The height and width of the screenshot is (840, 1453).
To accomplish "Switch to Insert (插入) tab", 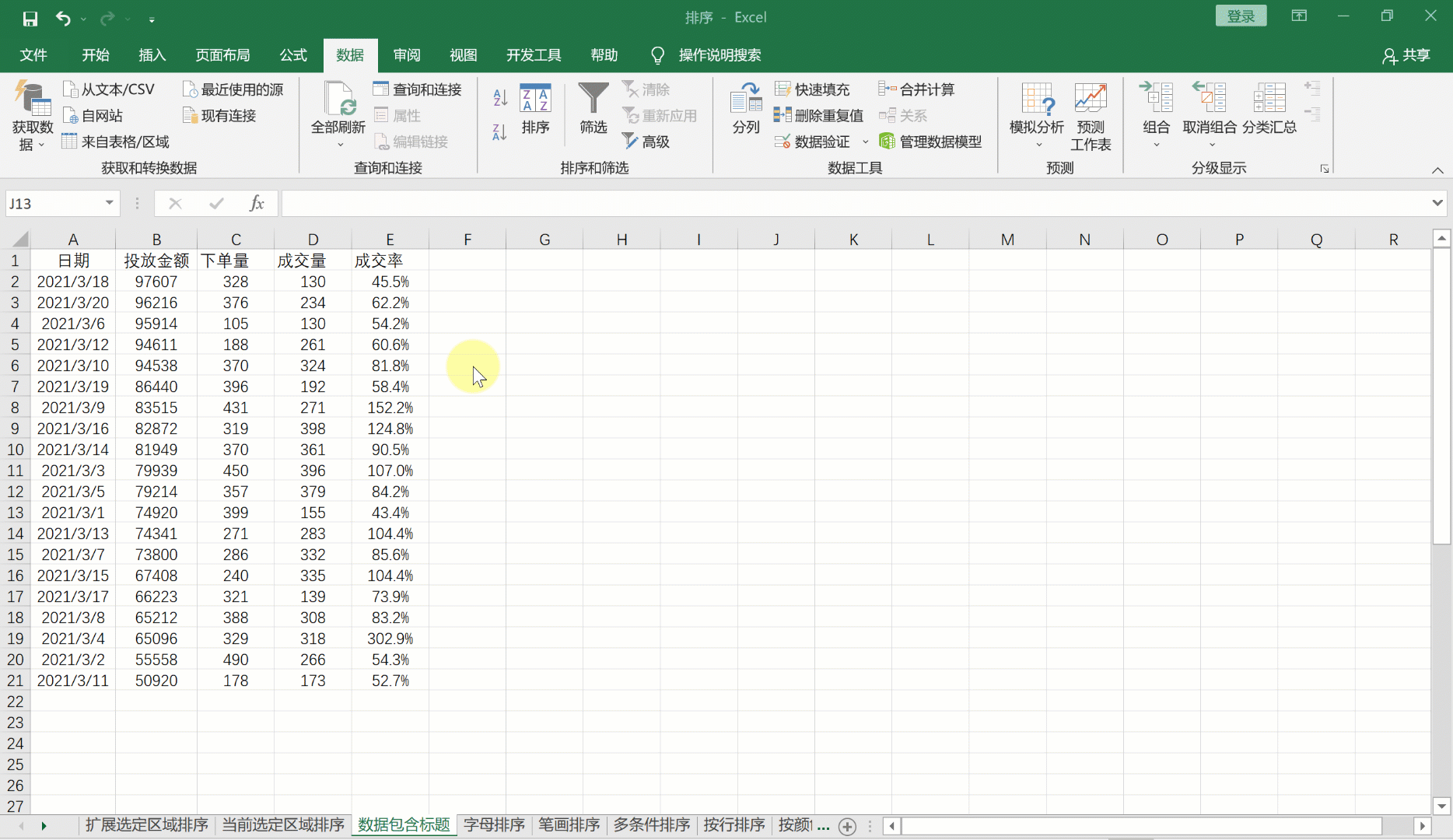I will click(x=152, y=55).
